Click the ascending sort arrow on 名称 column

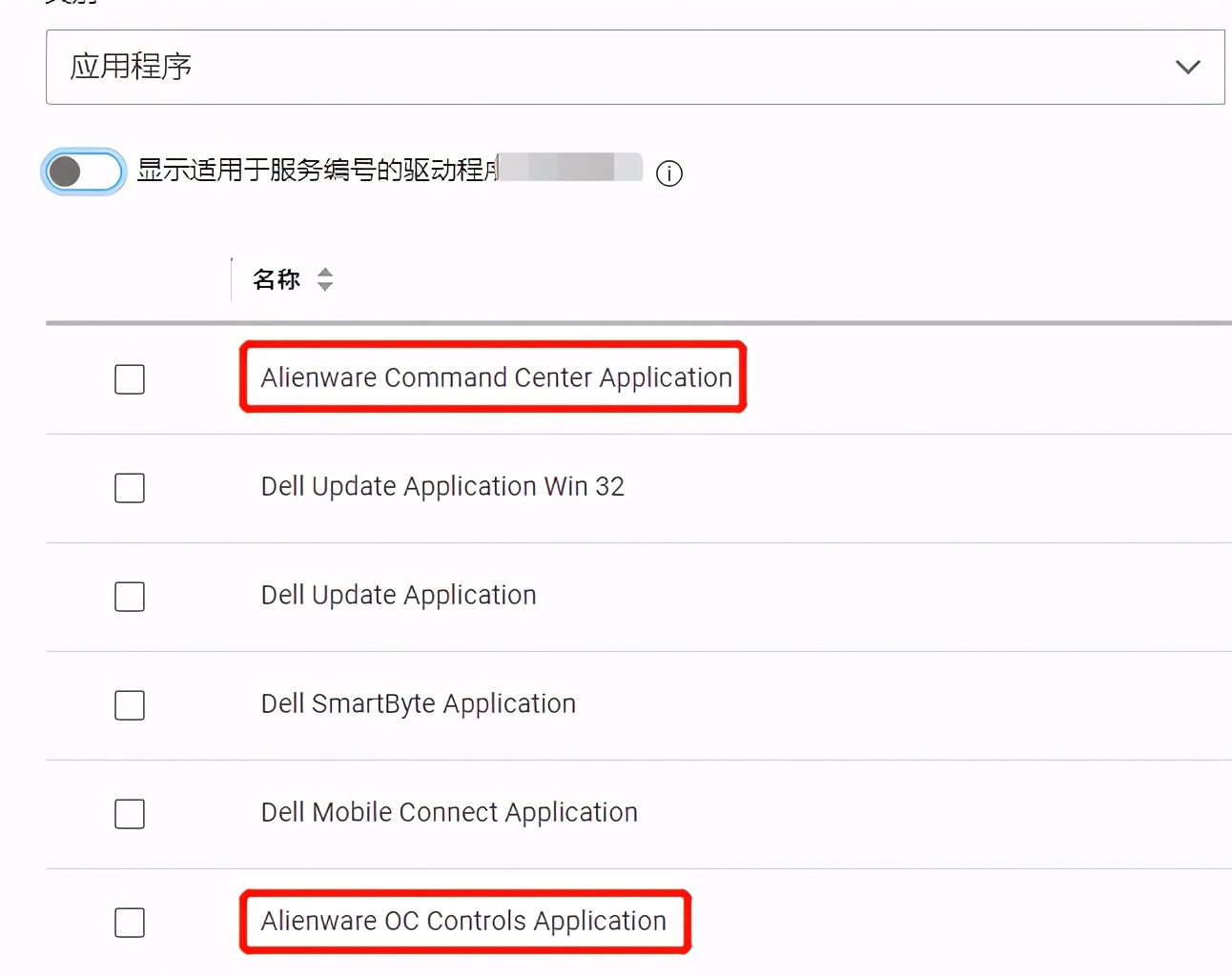(325, 273)
